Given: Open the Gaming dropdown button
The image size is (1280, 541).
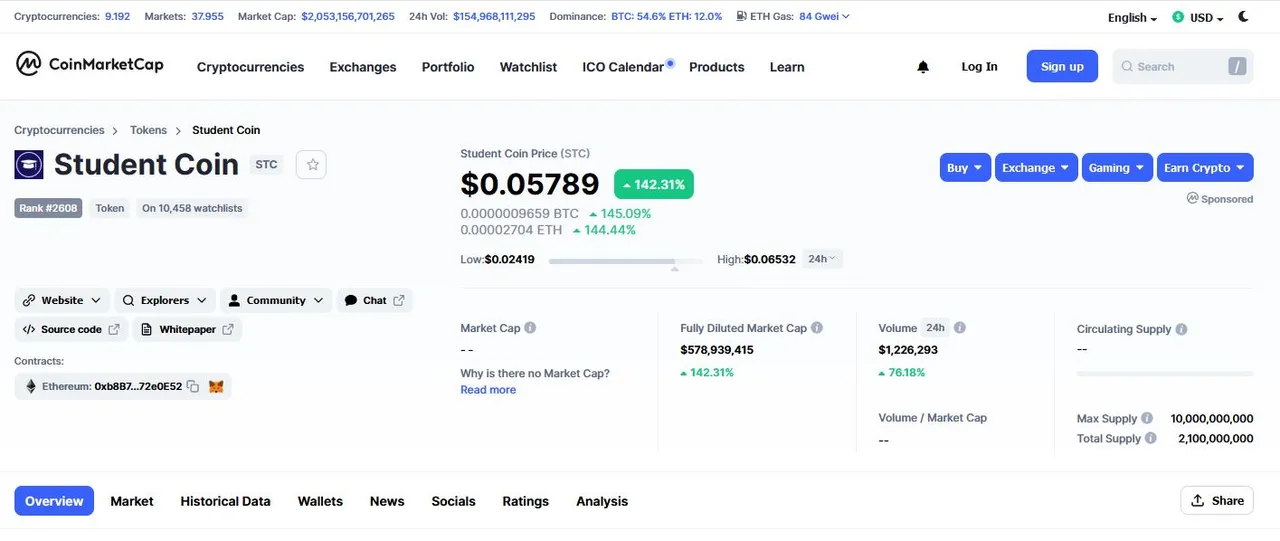Looking at the screenshot, I should pos(1117,167).
